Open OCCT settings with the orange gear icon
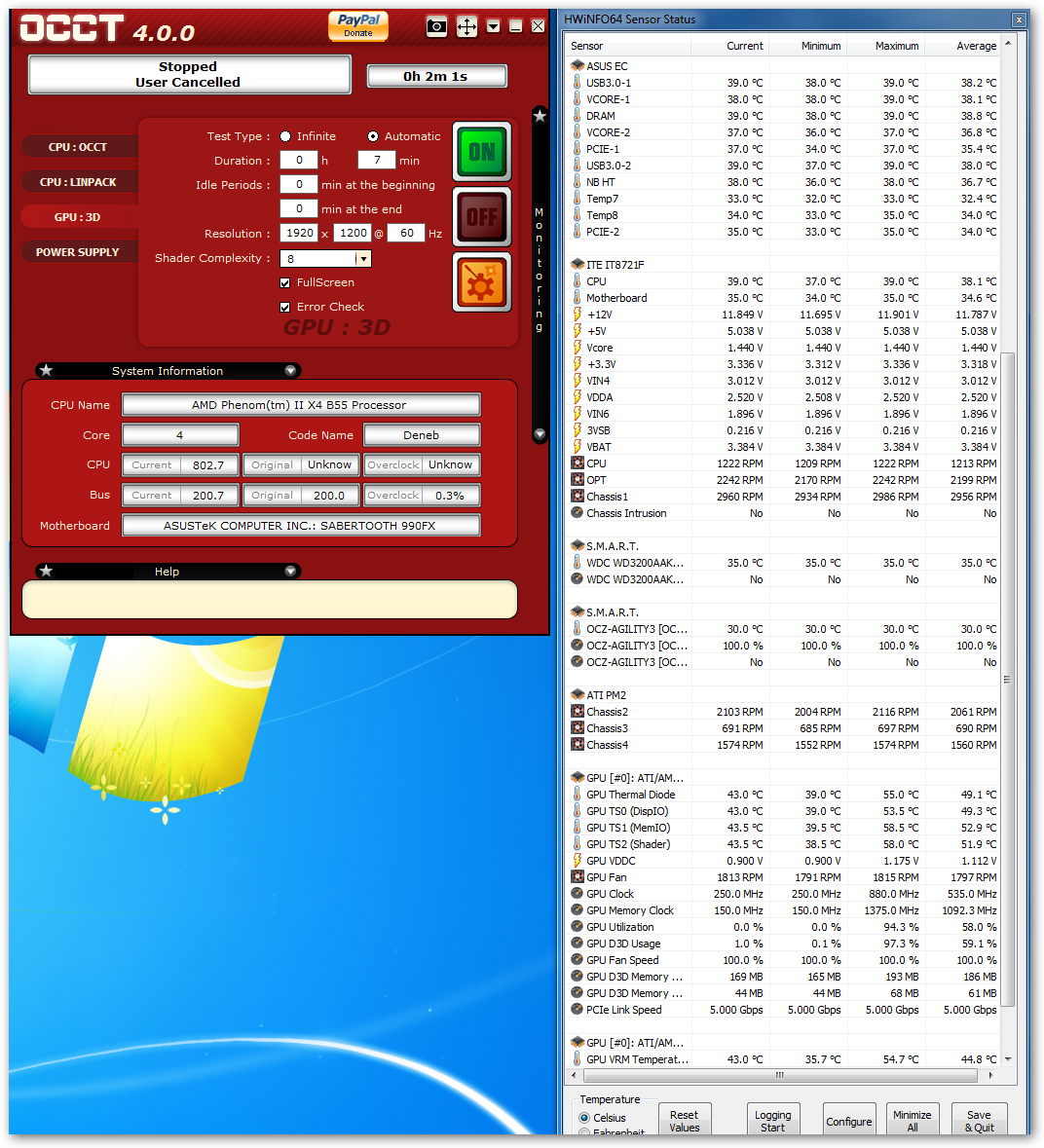This screenshot has height=1148, width=1044. (x=482, y=282)
